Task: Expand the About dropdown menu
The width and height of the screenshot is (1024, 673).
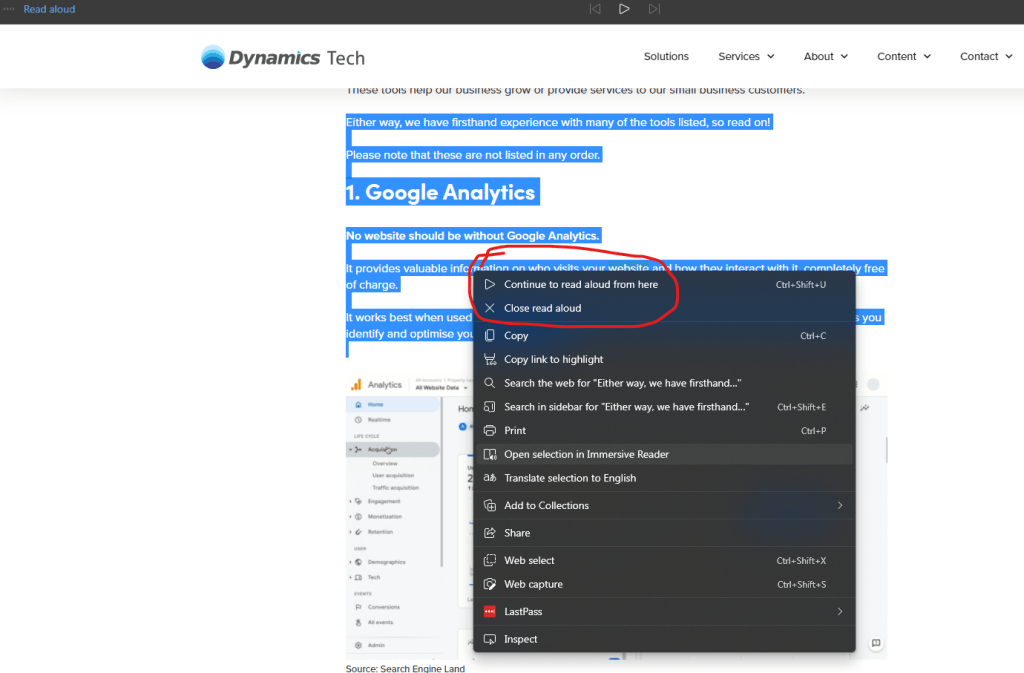Action: click(x=825, y=56)
